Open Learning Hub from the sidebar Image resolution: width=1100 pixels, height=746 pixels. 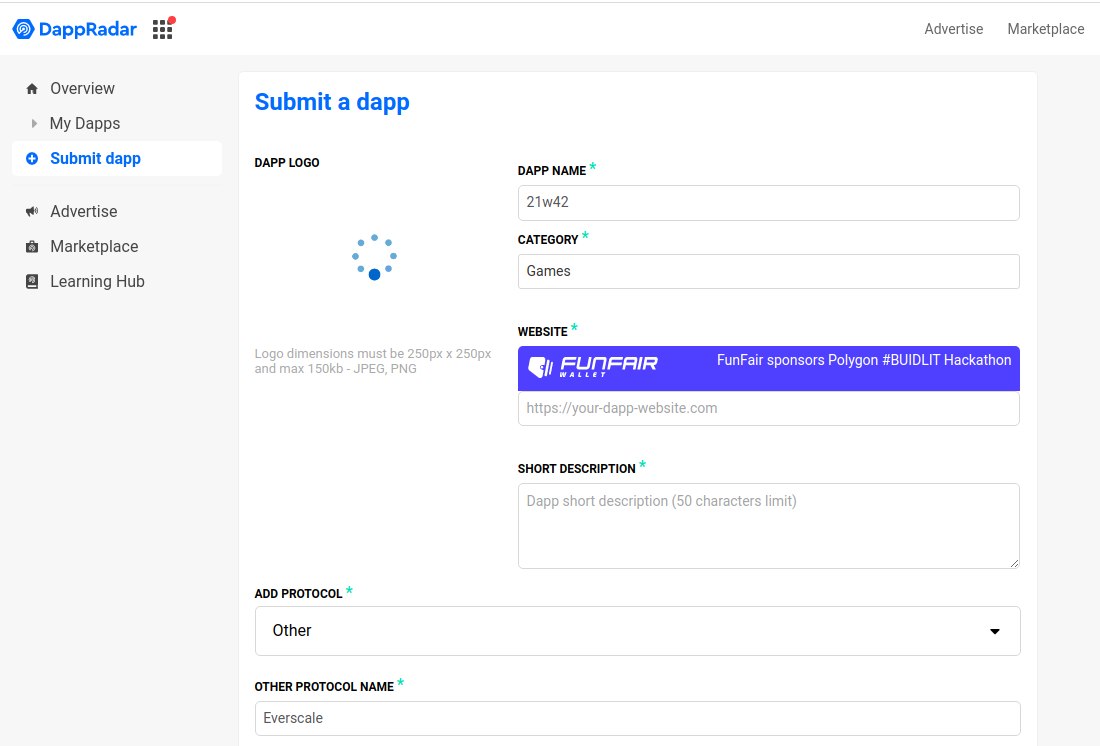click(x=97, y=282)
